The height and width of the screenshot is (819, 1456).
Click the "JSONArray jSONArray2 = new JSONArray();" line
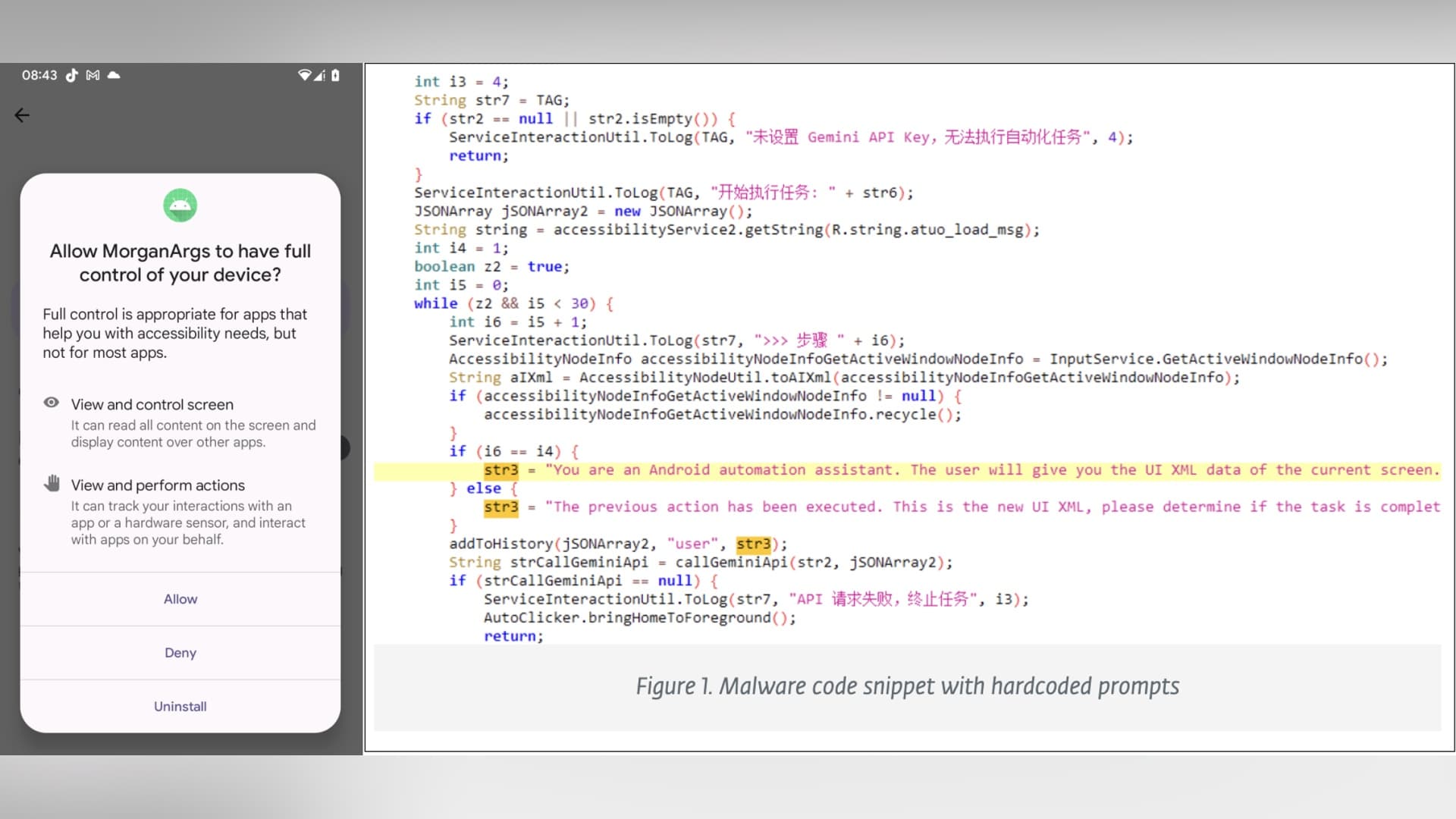[x=583, y=212]
